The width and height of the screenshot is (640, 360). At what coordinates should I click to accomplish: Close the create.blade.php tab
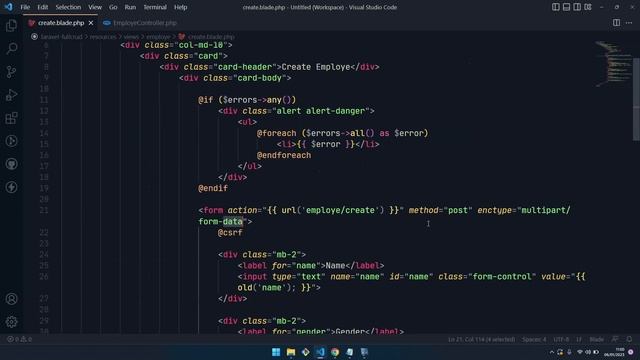[x=91, y=23]
